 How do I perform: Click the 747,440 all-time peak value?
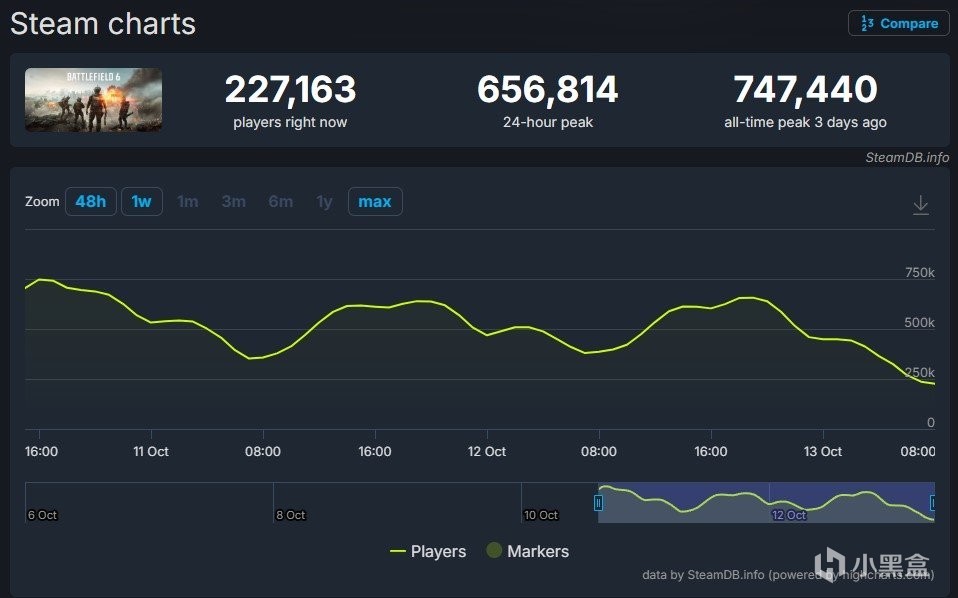pyautogui.click(x=805, y=89)
